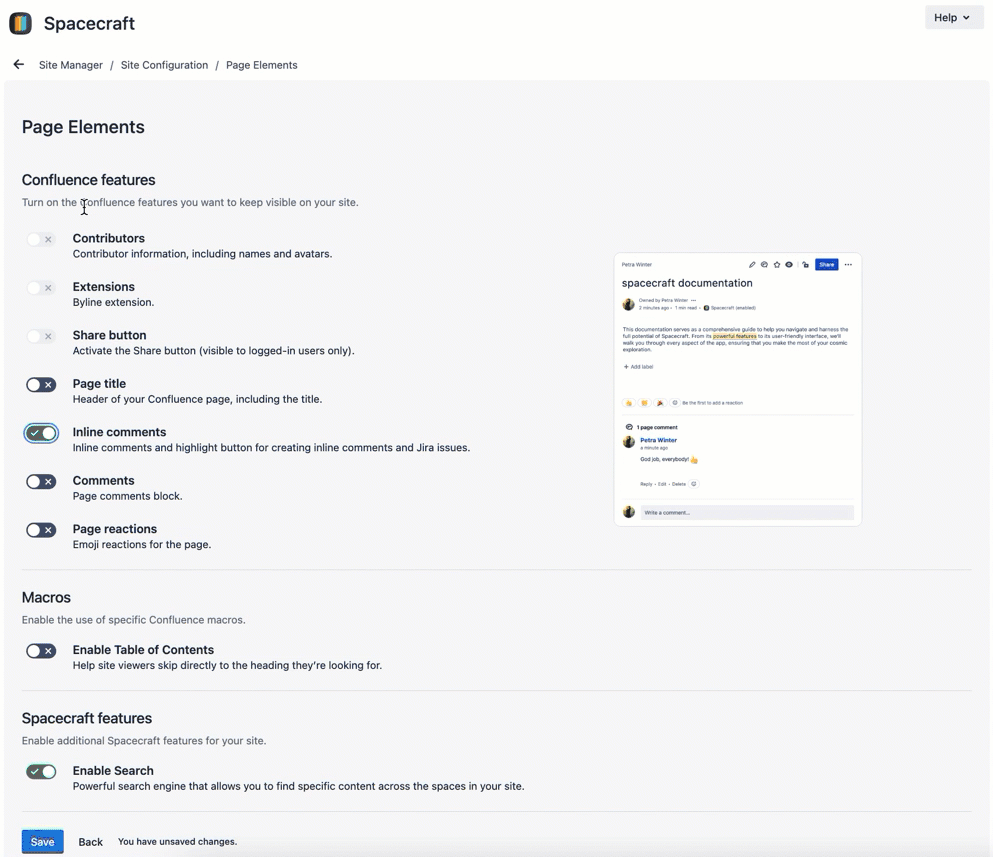
Task: Click the Spacecraft logo in the header
Action: 20,22
